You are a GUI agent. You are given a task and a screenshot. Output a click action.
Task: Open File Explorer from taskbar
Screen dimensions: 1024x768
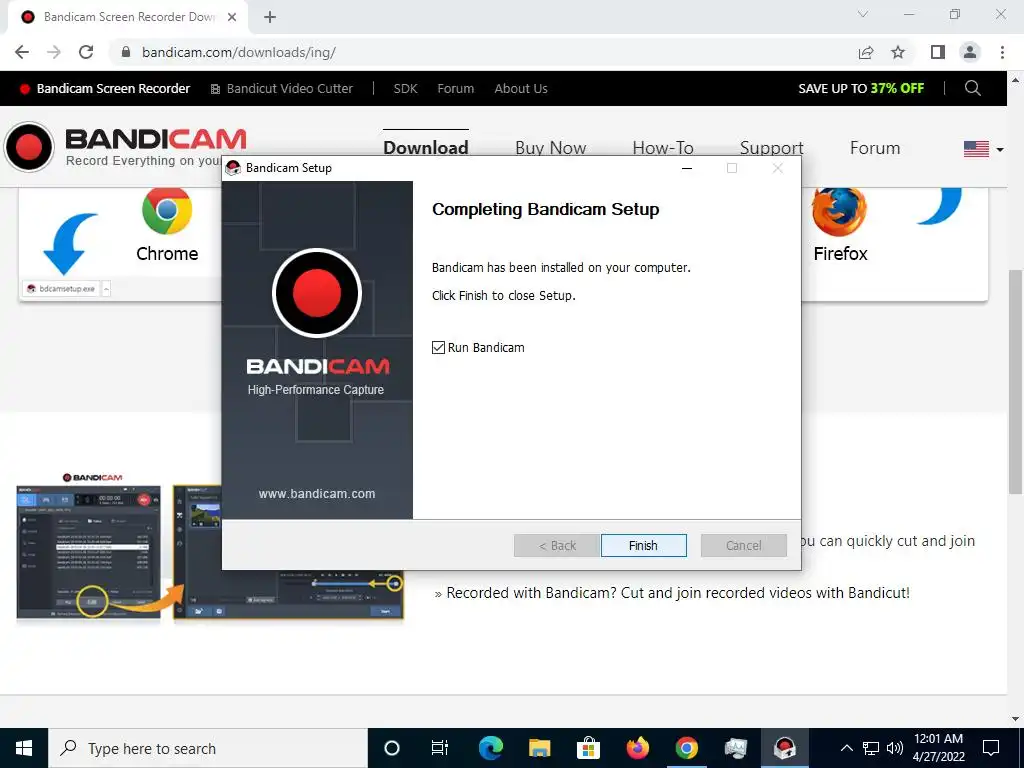(539, 748)
